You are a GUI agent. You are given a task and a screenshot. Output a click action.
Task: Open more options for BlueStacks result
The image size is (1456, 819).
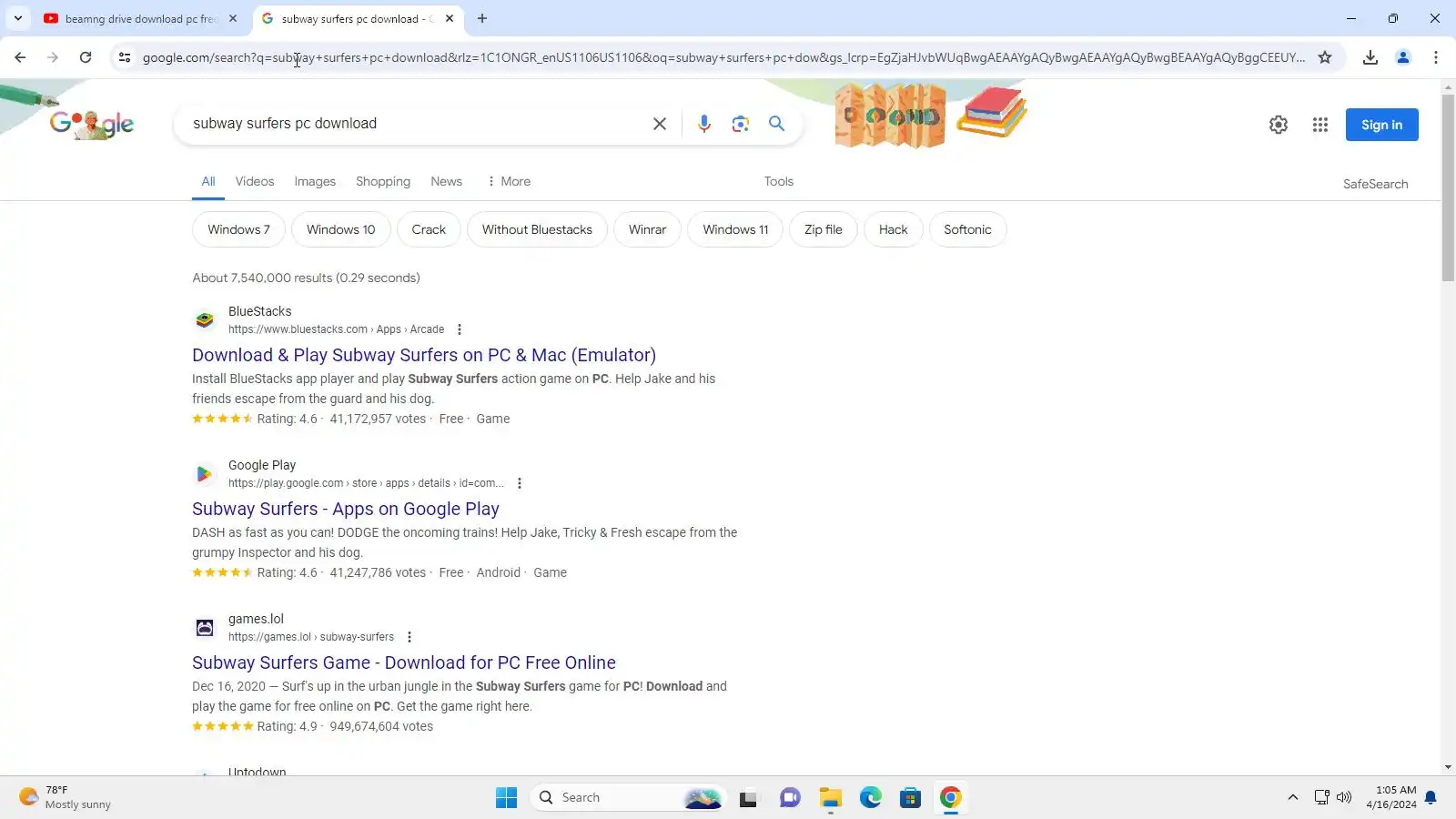[x=460, y=329]
